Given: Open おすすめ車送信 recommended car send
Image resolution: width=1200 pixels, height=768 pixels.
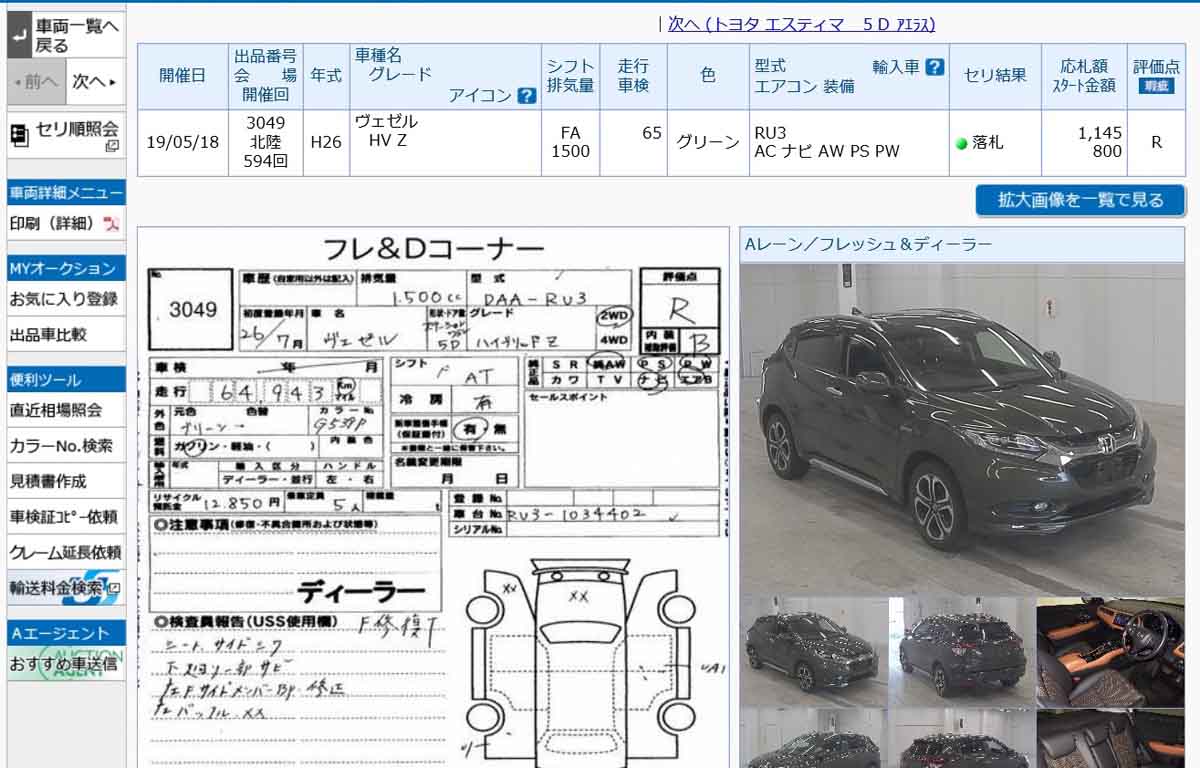Looking at the screenshot, I should click(66, 663).
